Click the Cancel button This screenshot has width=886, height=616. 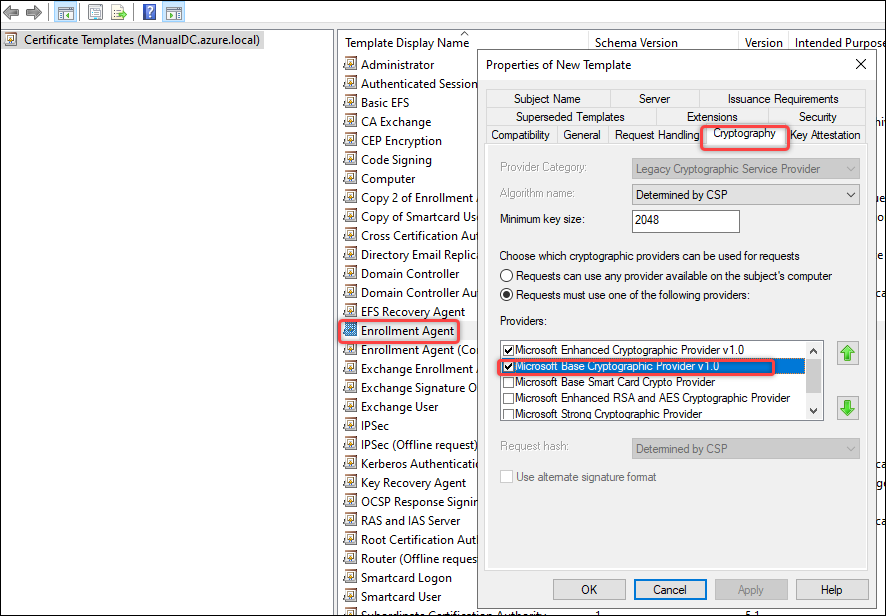point(670,589)
